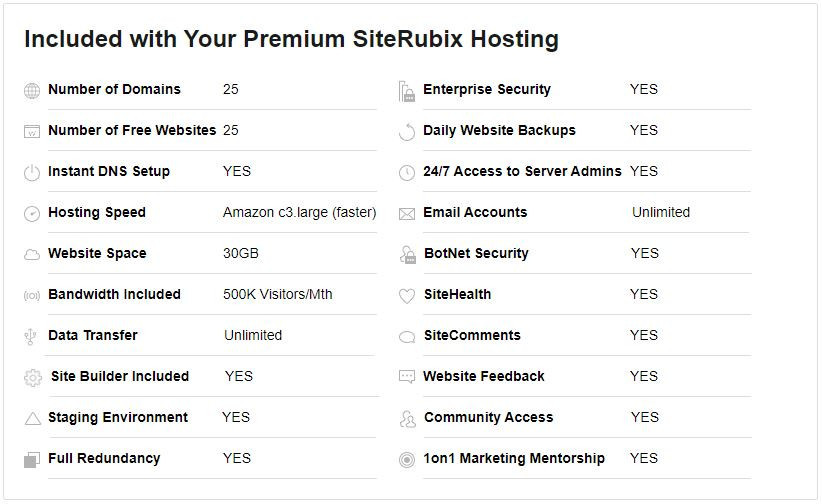822x504 pixels.
Task: Click the 1on1 Marketing Mentorship label
Action: tap(514, 458)
